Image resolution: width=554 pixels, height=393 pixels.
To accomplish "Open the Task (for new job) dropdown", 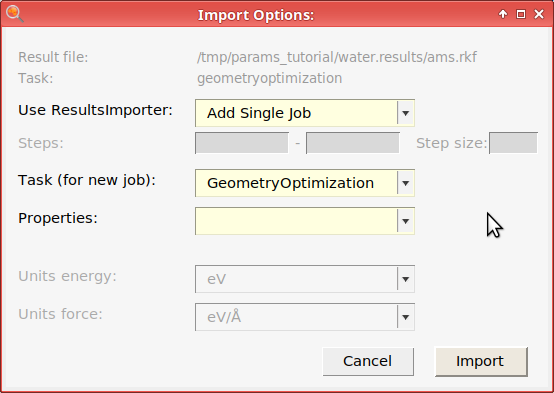I will tap(305, 183).
